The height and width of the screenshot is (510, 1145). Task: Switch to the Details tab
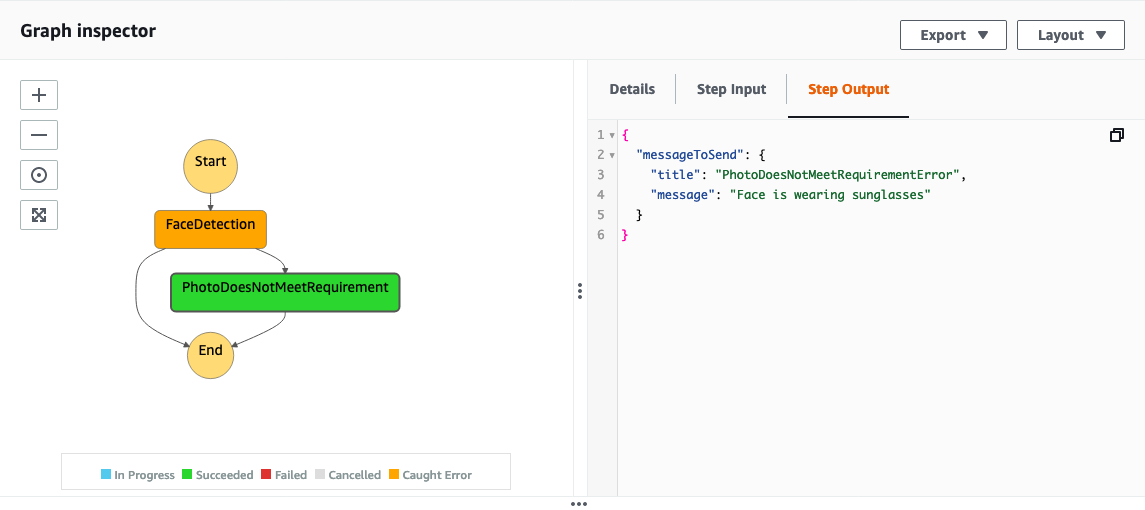632,89
